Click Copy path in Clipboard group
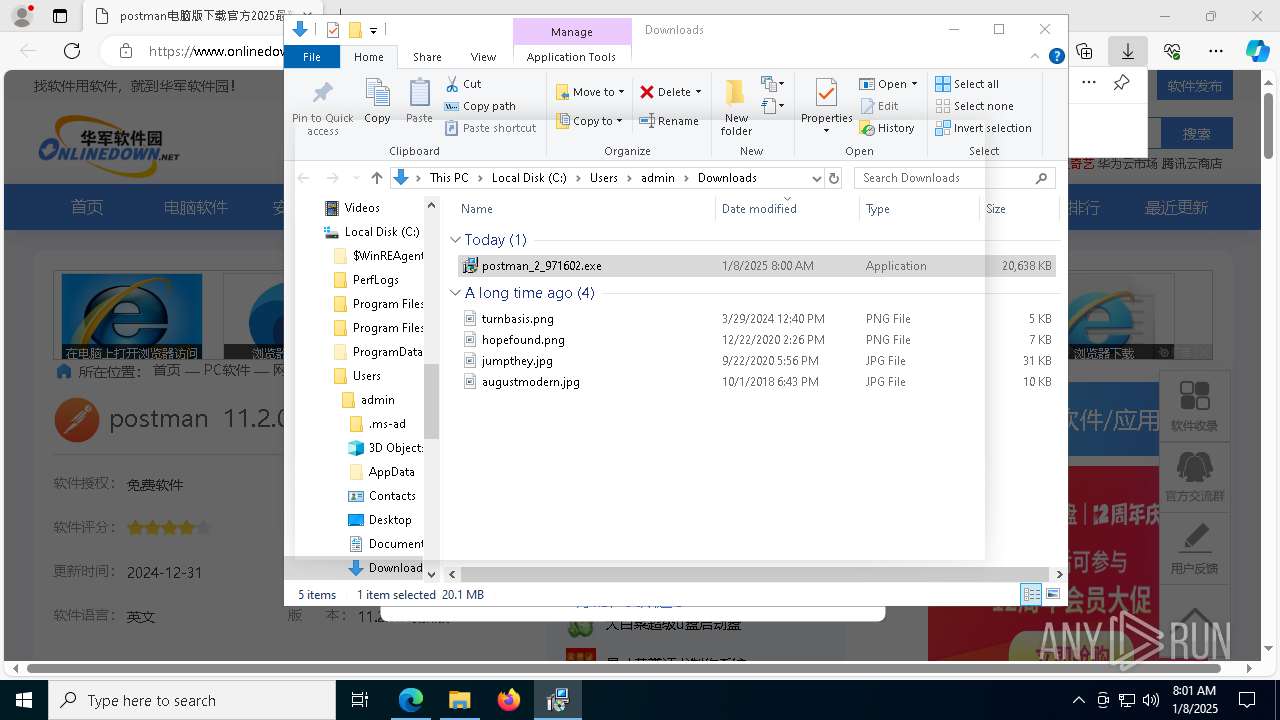This screenshot has width=1280, height=720. (x=480, y=106)
